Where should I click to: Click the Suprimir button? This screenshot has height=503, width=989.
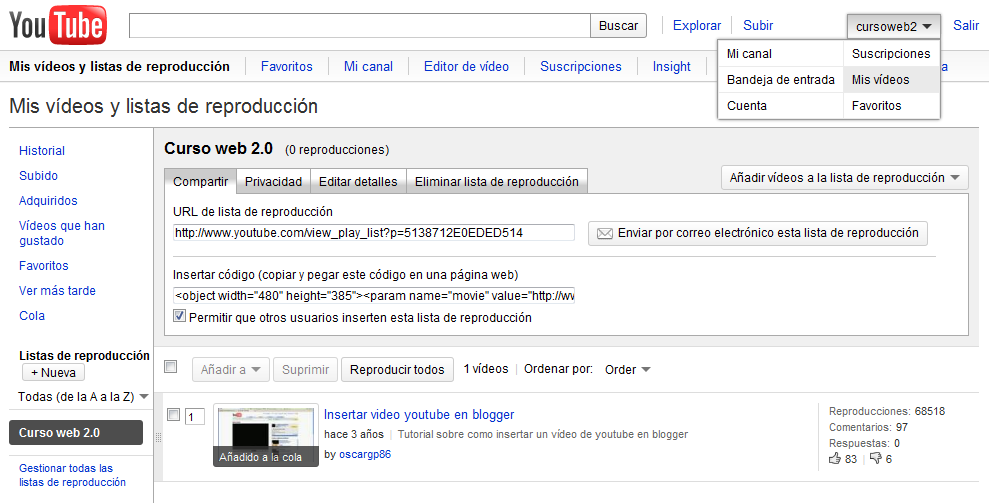(305, 370)
